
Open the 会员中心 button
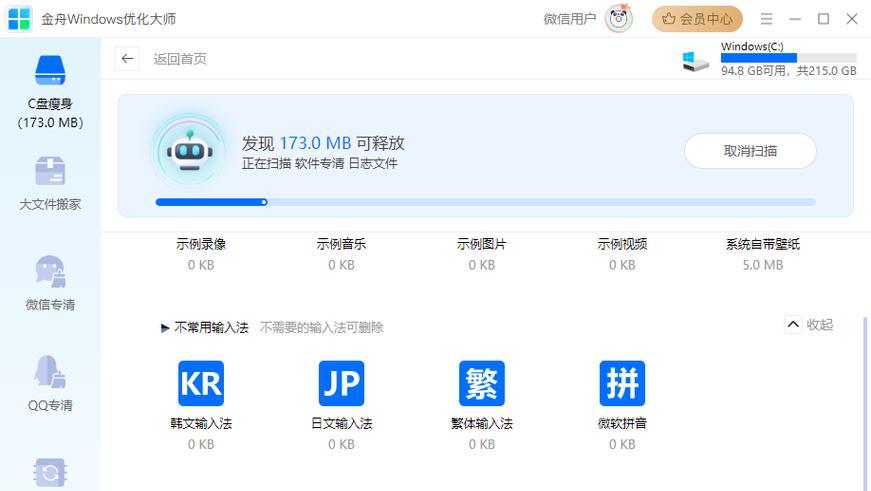coord(697,19)
